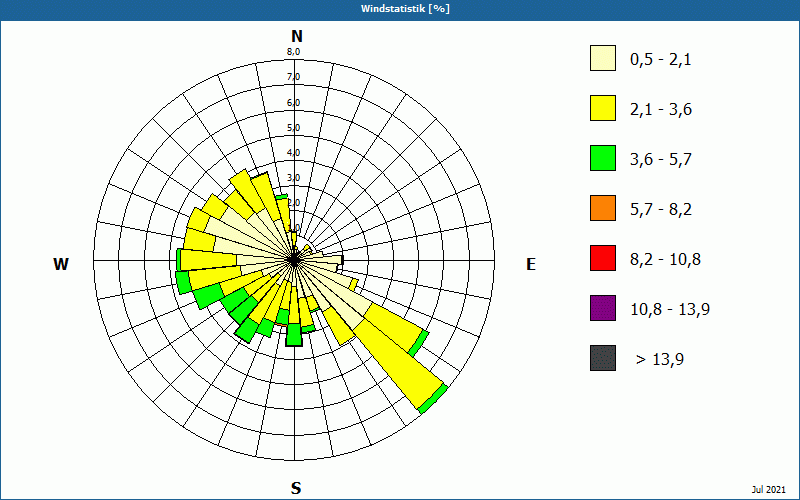
Task: Click the '10,8 - 13,9' legend label
Action: point(670,310)
